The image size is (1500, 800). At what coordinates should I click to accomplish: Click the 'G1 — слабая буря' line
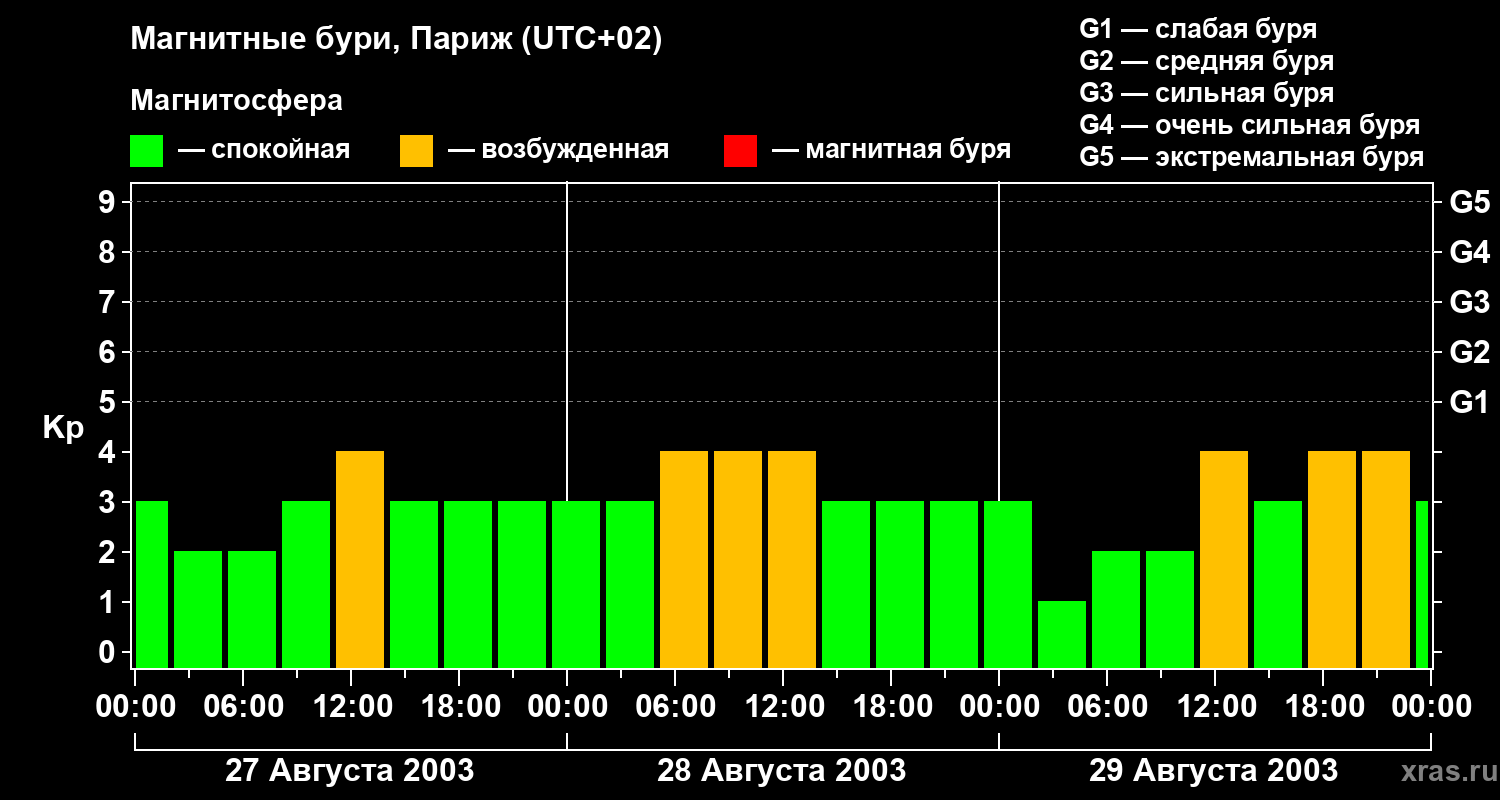click(x=1198, y=29)
